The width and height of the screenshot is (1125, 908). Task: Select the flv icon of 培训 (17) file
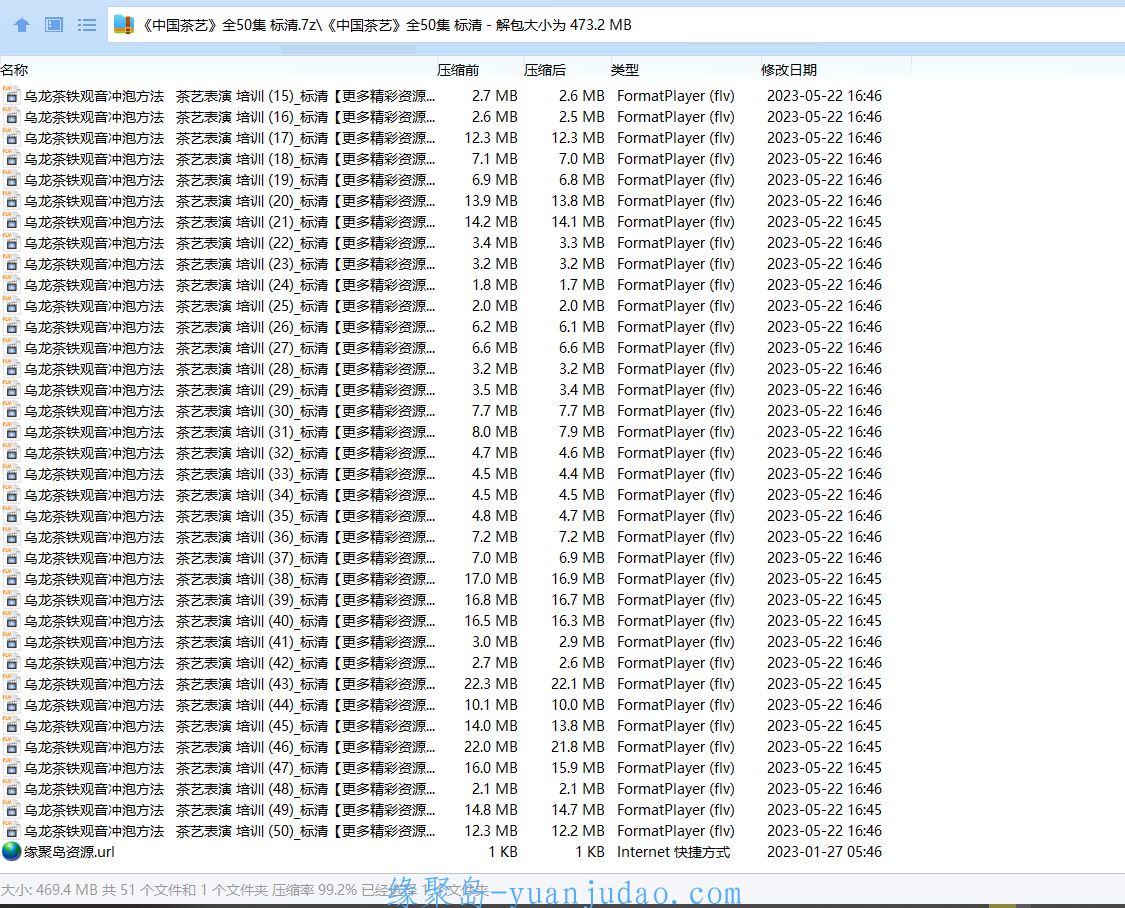[11, 138]
